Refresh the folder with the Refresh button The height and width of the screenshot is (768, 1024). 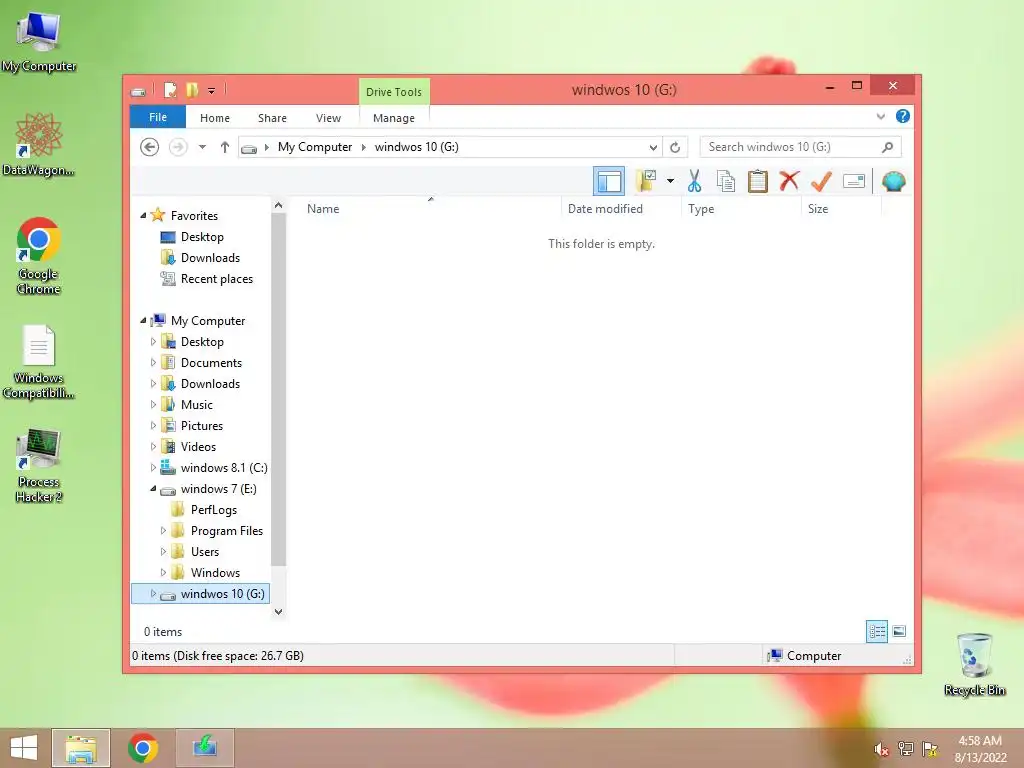tap(675, 148)
